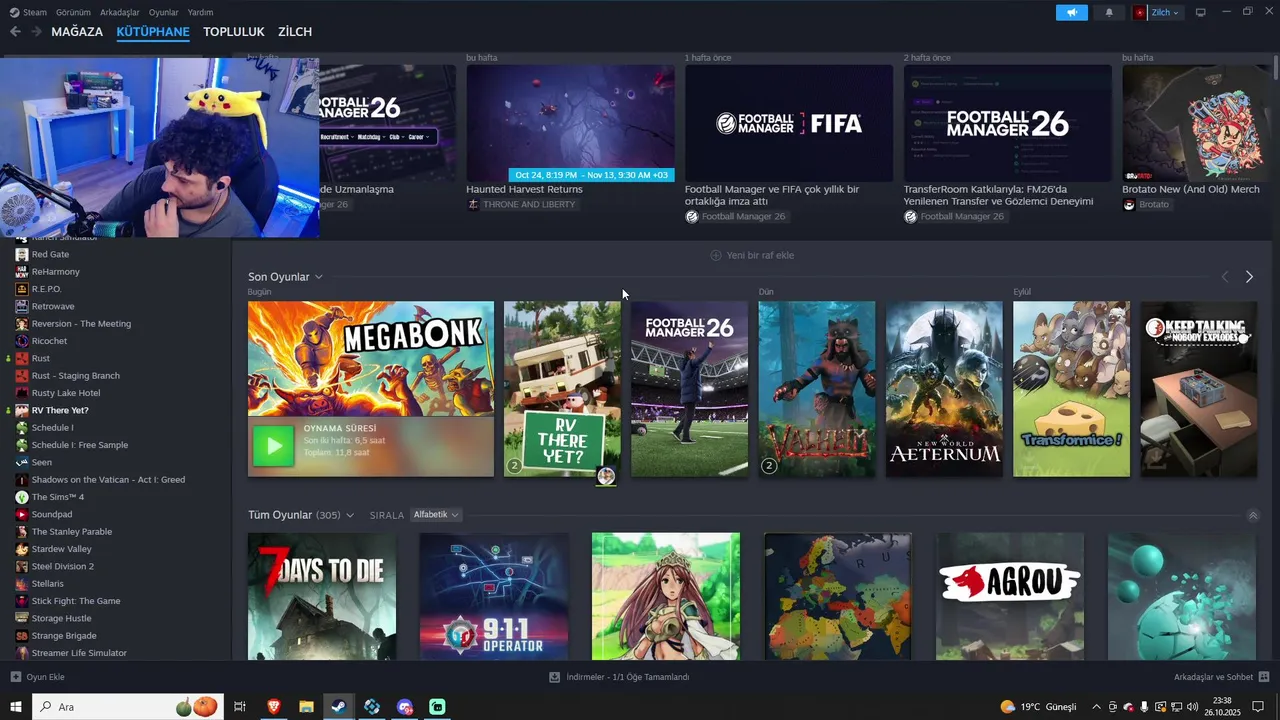Open the Football Manager ve FIFA news headline

(x=772, y=195)
